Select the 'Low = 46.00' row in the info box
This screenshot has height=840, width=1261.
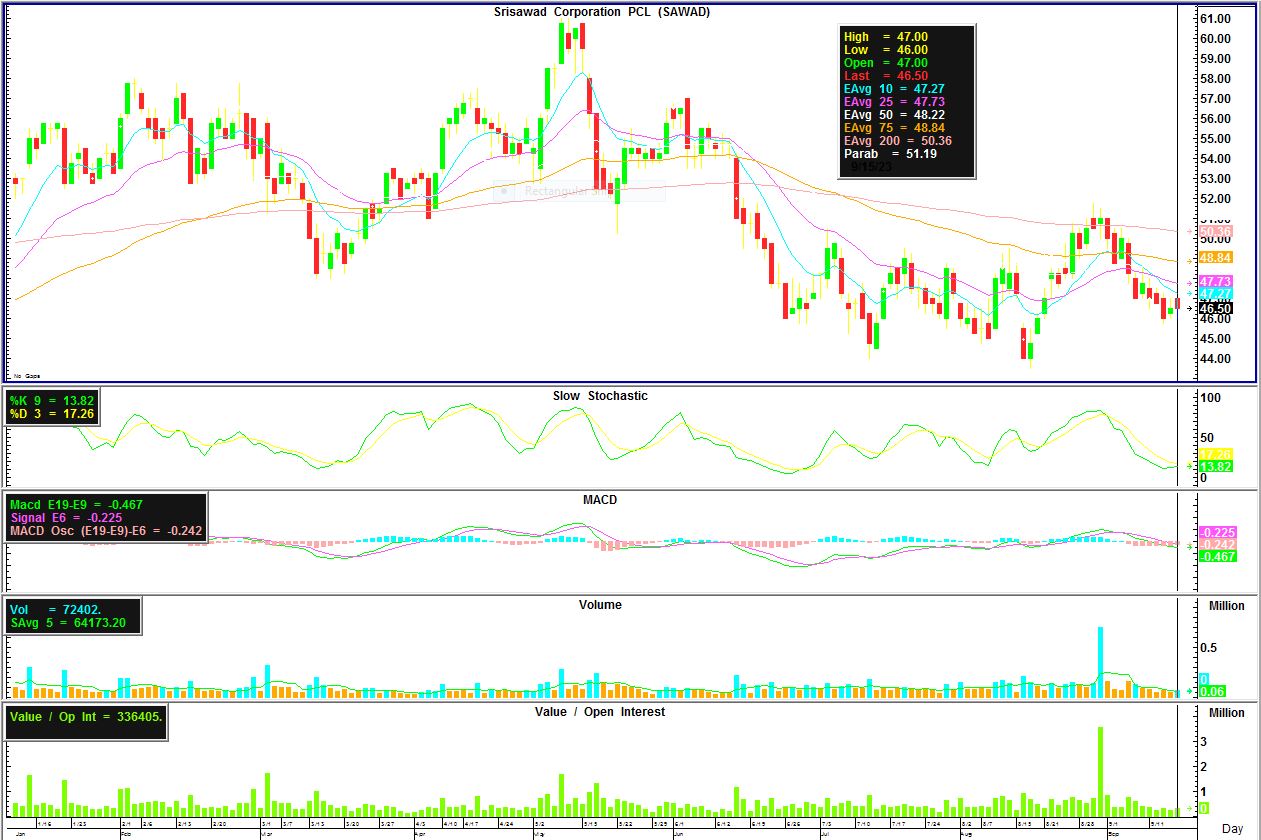pos(886,50)
